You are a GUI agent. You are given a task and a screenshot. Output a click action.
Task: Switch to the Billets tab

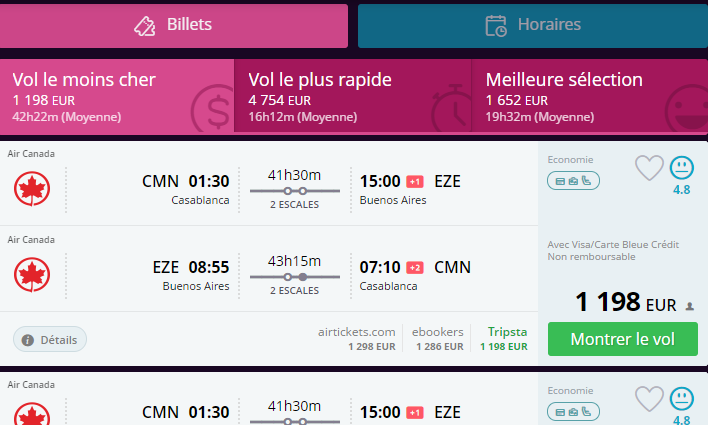(x=173, y=26)
